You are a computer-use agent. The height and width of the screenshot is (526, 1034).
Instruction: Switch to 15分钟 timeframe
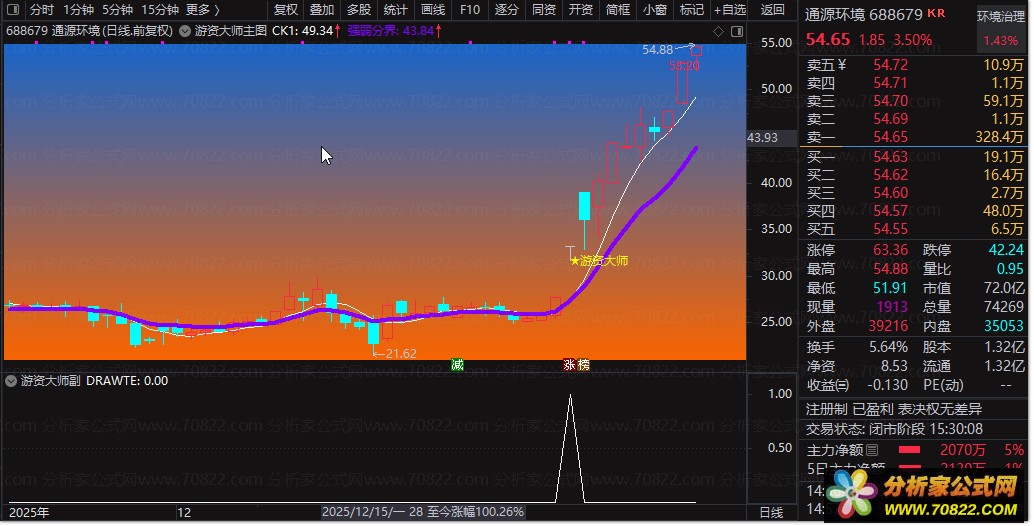point(160,10)
